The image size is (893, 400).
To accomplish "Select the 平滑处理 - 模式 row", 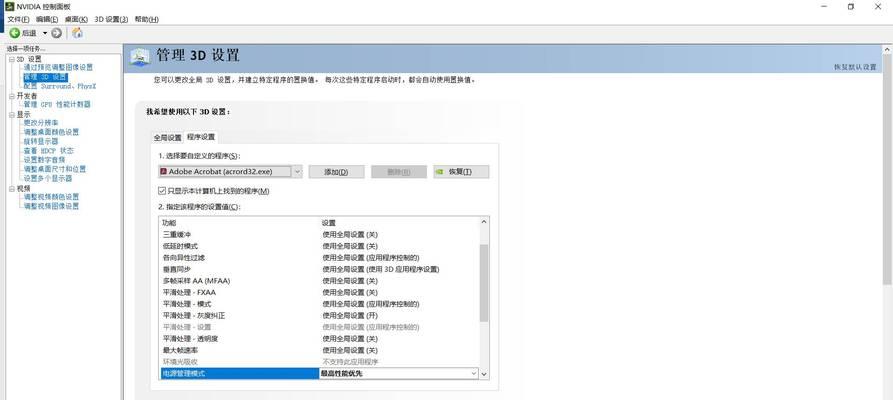I will pos(319,304).
